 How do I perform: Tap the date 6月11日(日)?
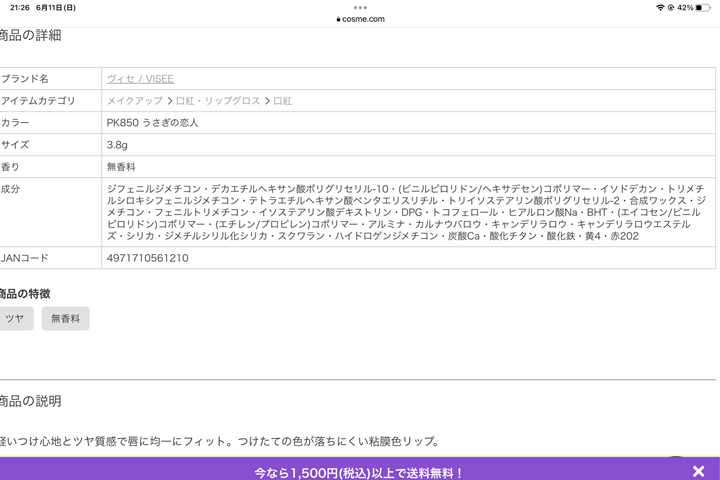56,8
